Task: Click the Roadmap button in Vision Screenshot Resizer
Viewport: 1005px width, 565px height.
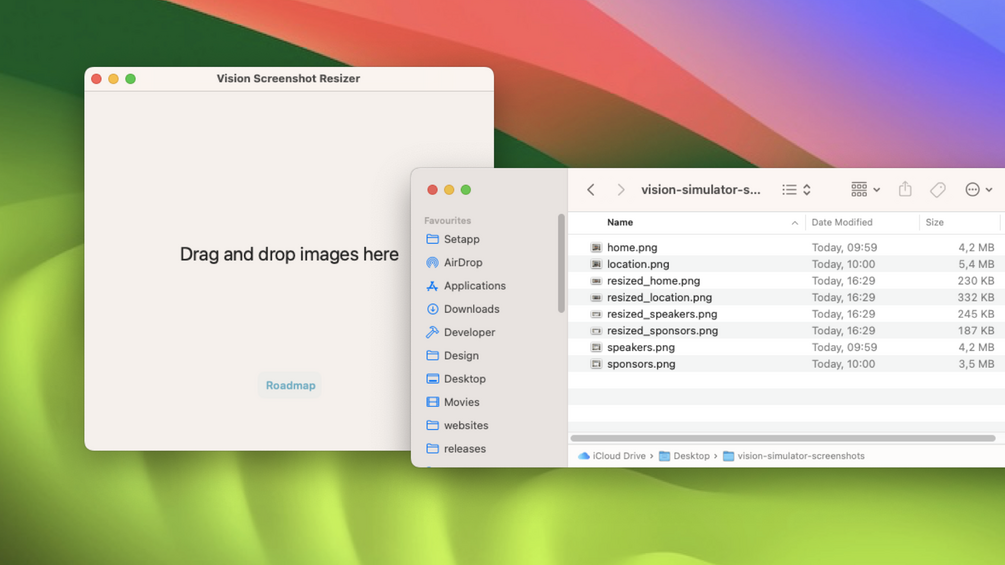Action: point(290,385)
